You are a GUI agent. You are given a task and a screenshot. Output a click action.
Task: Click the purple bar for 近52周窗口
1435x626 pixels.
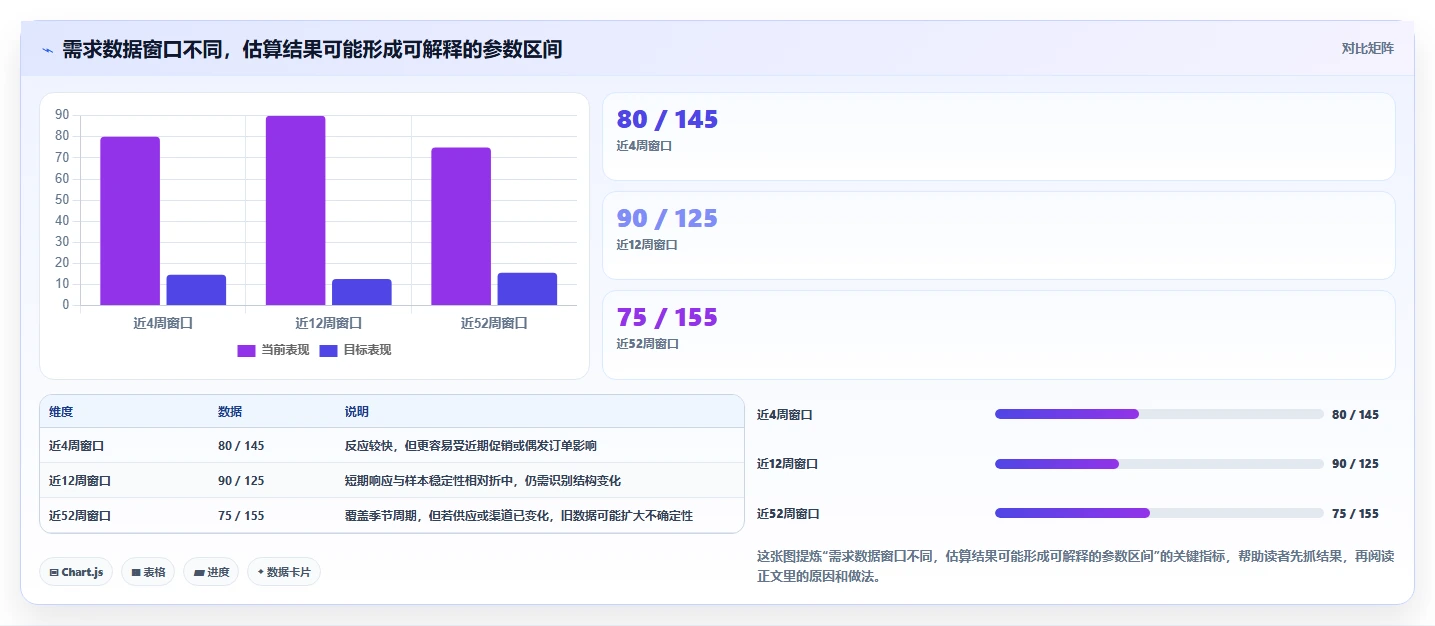[x=461, y=226]
